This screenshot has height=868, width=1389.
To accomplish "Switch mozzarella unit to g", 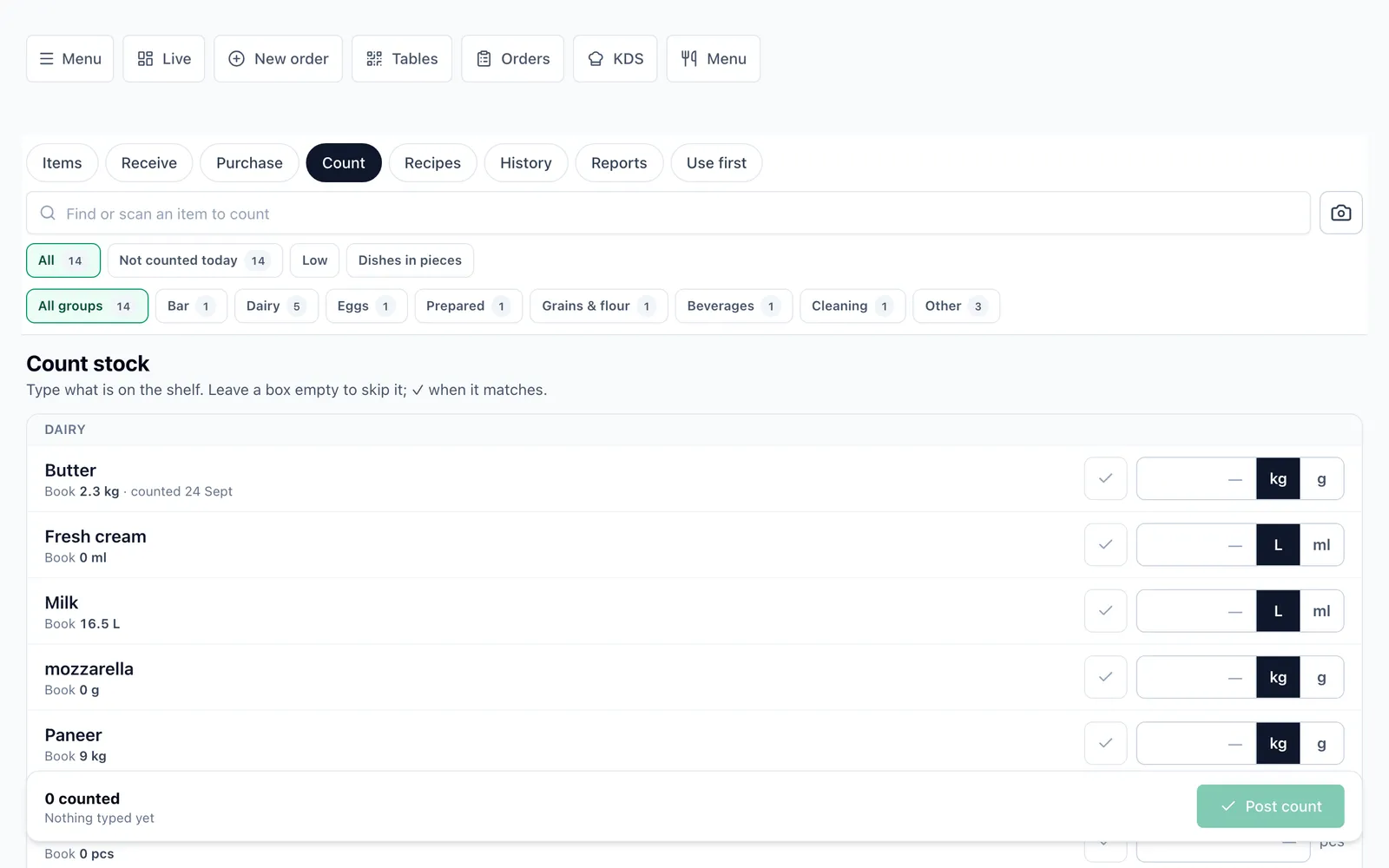I will click(1321, 677).
